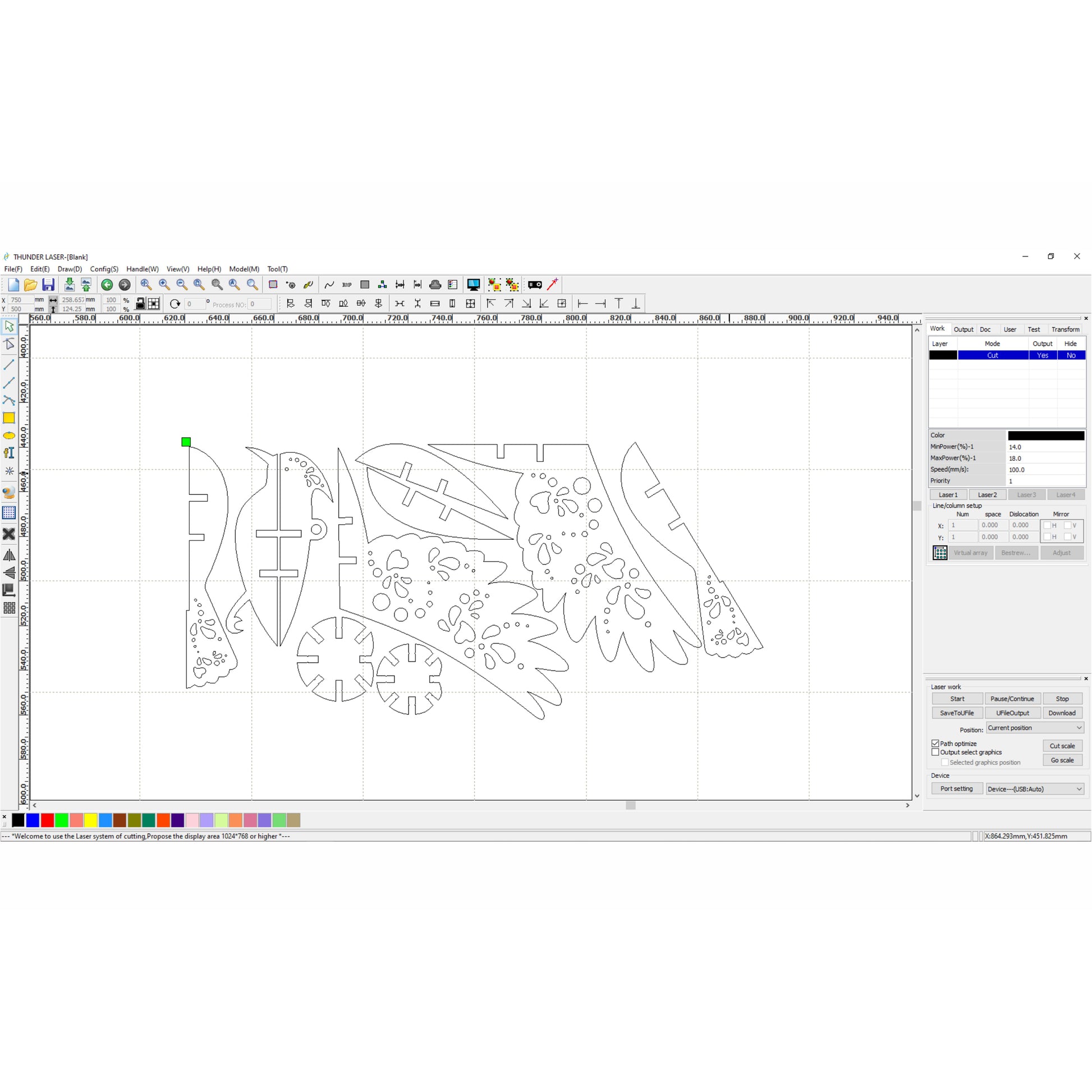Click the BMP toolbar icon

tap(346, 285)
